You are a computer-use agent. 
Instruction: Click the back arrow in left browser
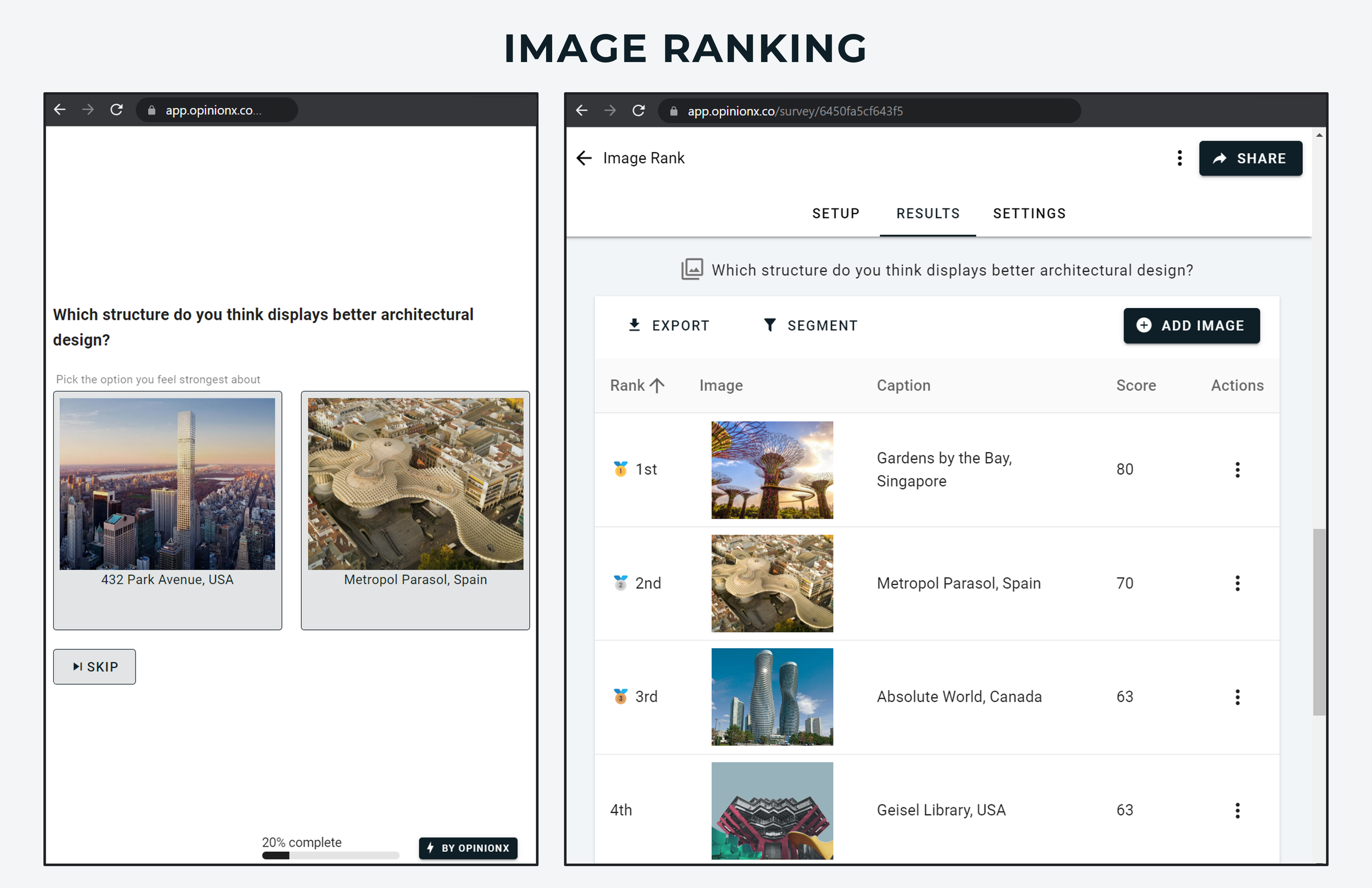click(60, 110)
